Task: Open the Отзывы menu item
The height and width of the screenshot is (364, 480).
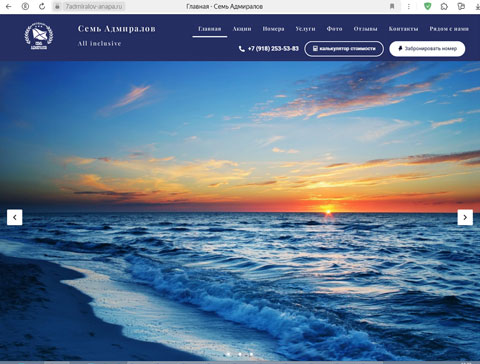Action: tap(366, 29)
